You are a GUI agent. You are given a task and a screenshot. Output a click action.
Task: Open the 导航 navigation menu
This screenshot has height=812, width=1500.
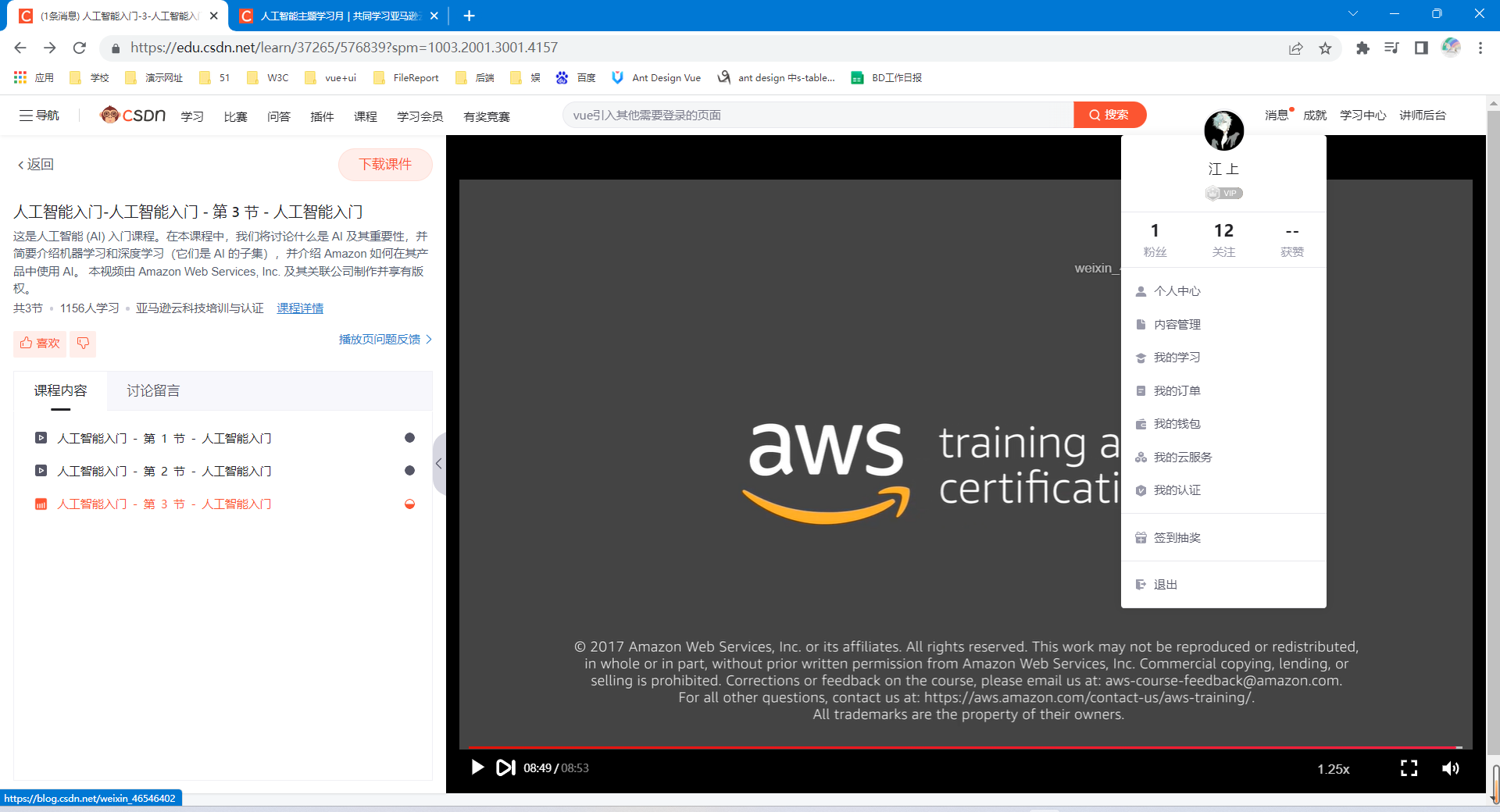tap(39, 116)
